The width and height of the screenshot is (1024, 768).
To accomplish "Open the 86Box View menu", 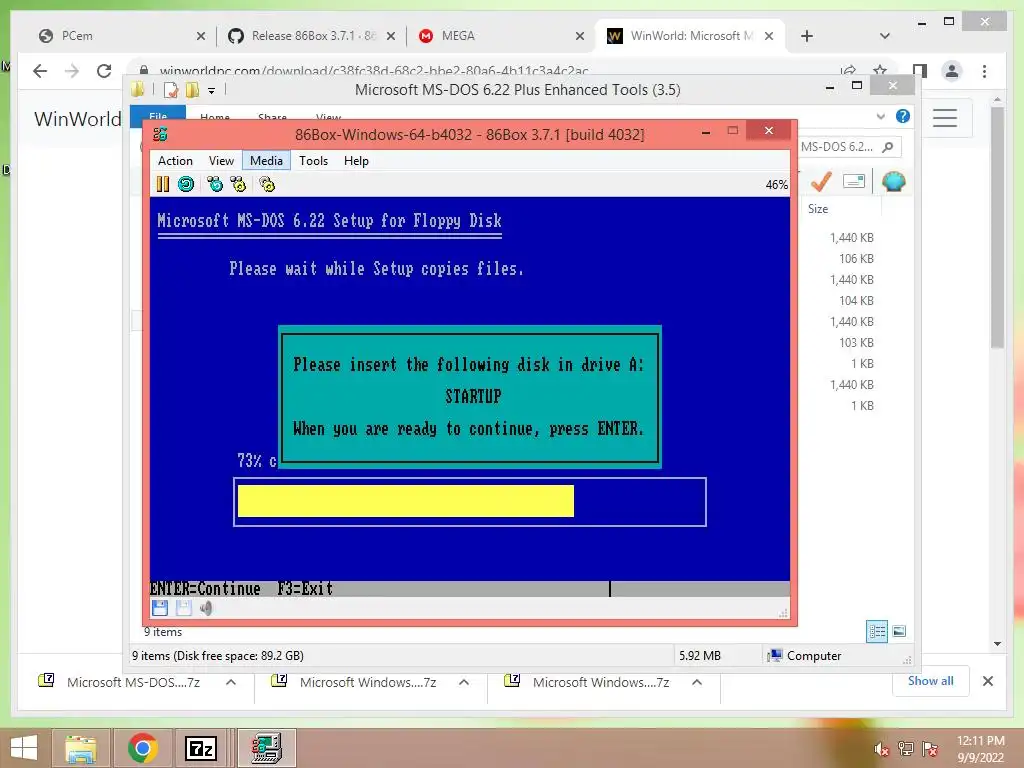I will click(221, 161).
